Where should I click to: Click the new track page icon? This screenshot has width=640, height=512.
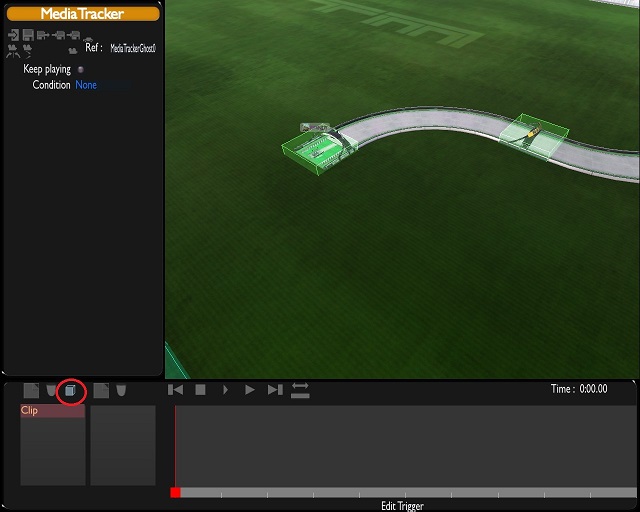101,390
